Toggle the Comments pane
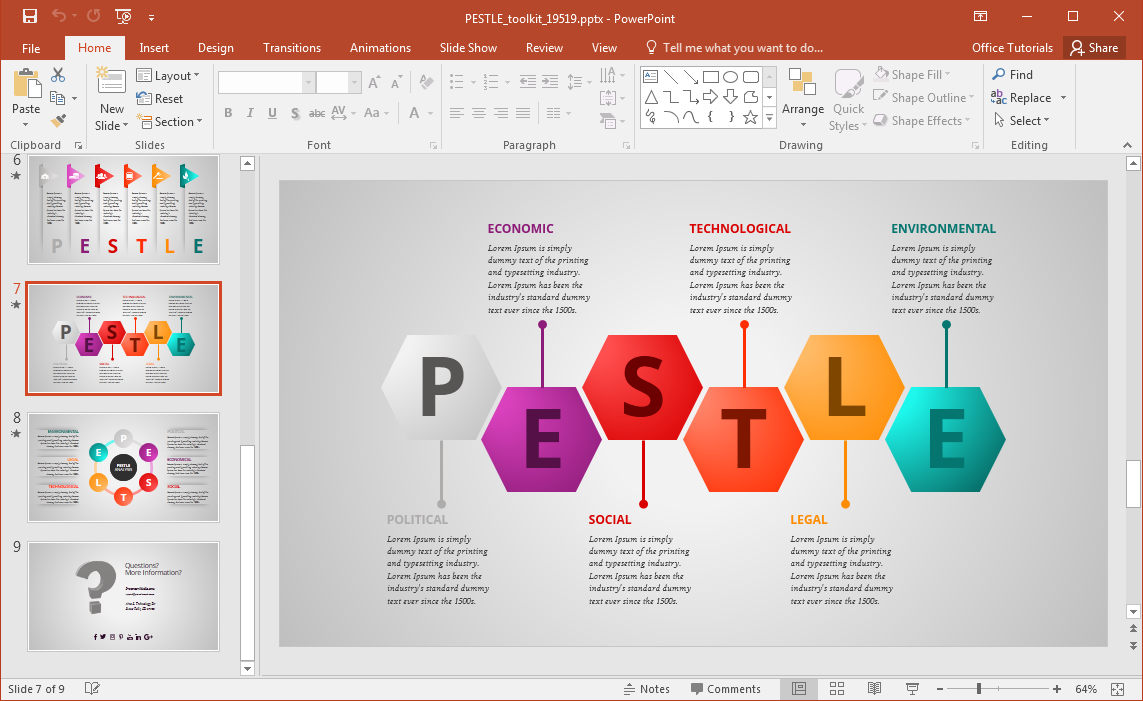Screen dimensions: 1143x701 (727, 688)
